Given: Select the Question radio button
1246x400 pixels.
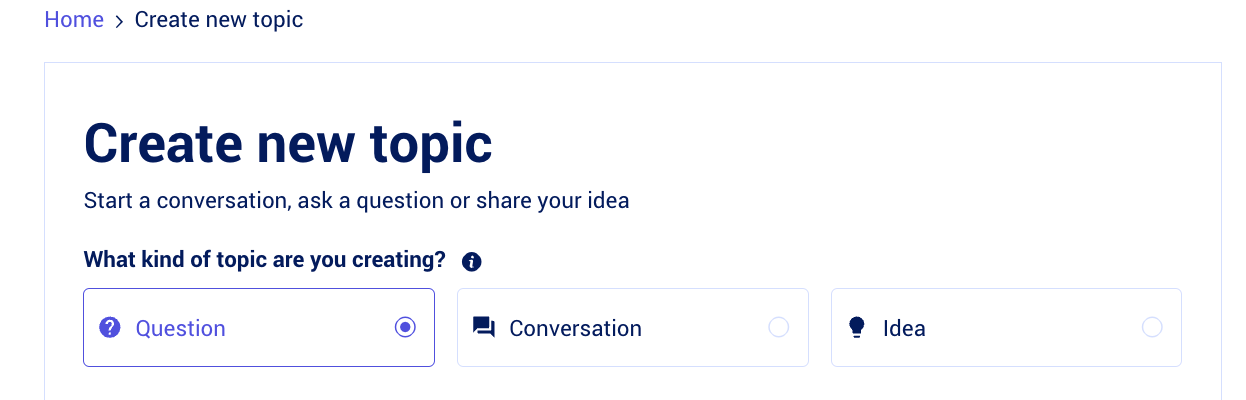Looking at the screenshot, I should (405, 327).
